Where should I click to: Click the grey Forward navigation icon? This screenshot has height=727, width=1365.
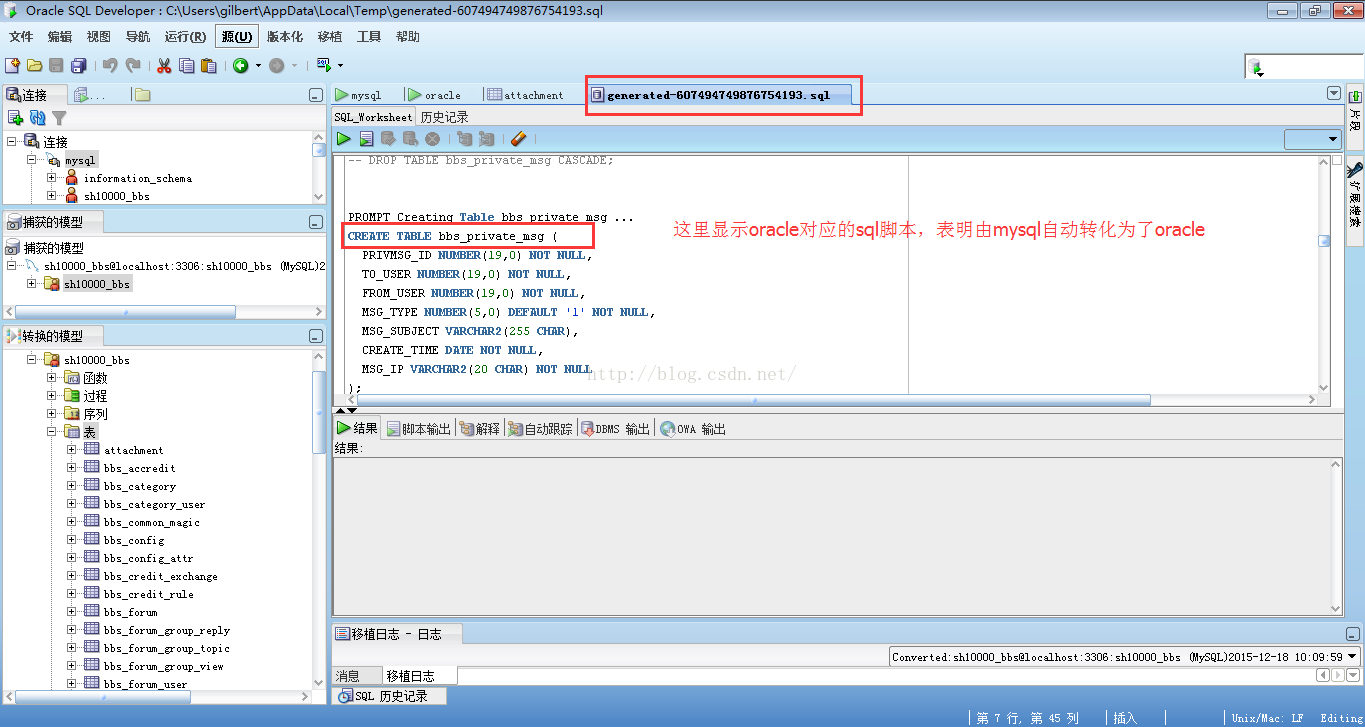coord(276,65)
